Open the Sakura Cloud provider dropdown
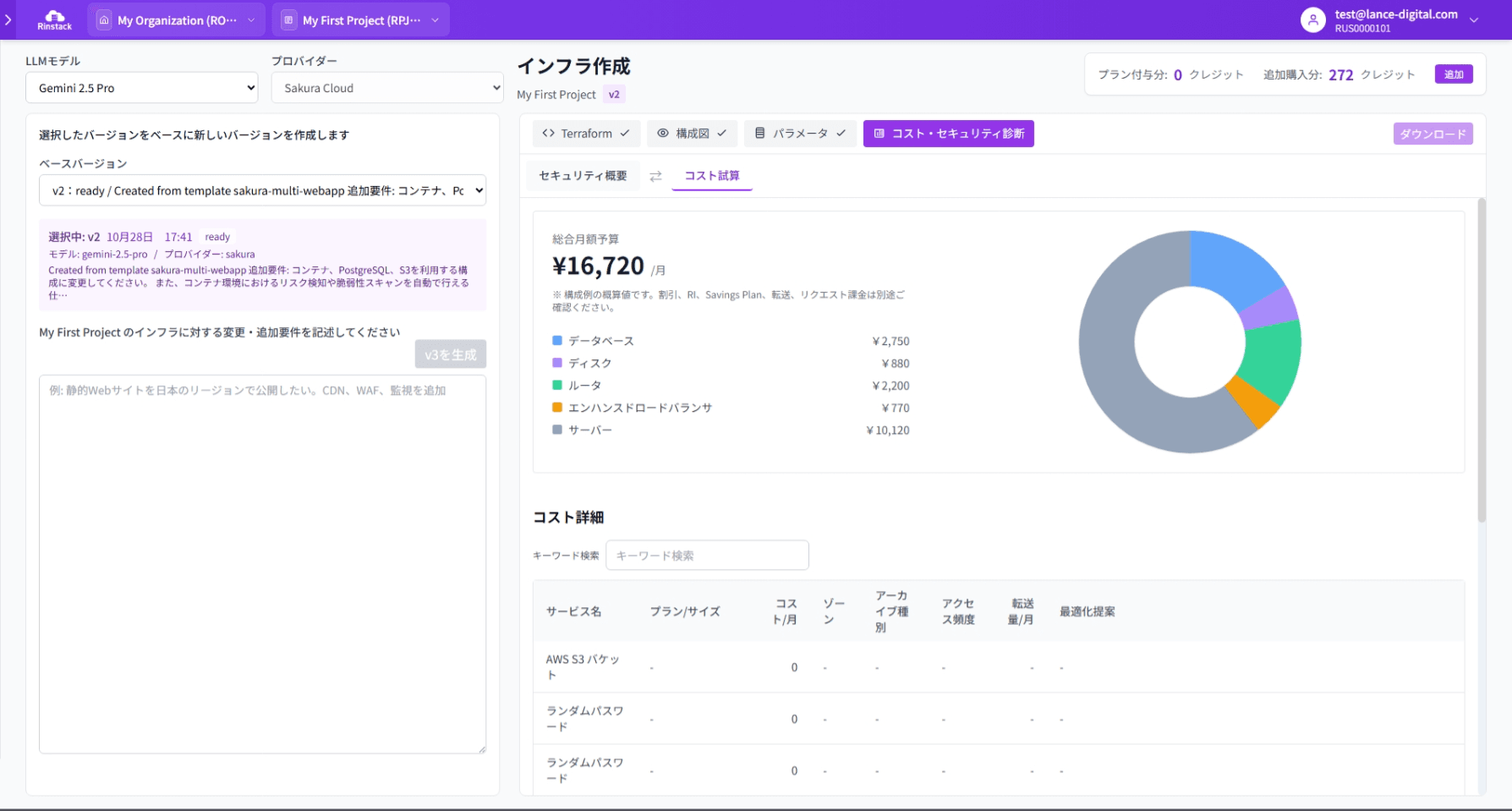This screenshot has width=1512, height=811. point(386,88)
